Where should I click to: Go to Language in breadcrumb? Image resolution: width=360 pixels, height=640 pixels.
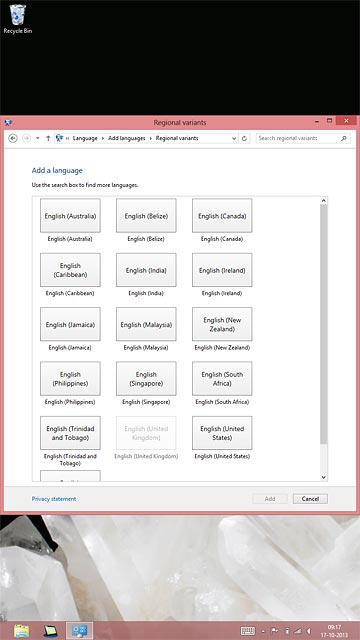click(85, 138)
